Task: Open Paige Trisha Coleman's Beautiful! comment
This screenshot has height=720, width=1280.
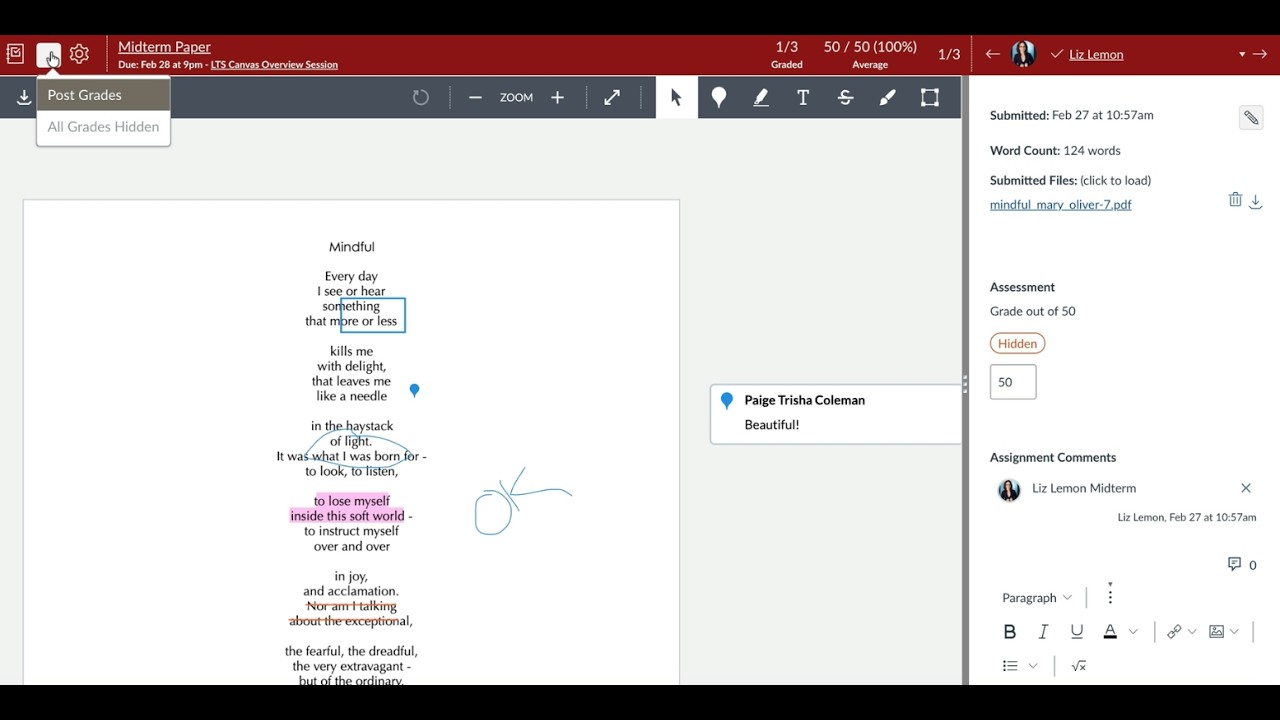Action: (836, 413)
